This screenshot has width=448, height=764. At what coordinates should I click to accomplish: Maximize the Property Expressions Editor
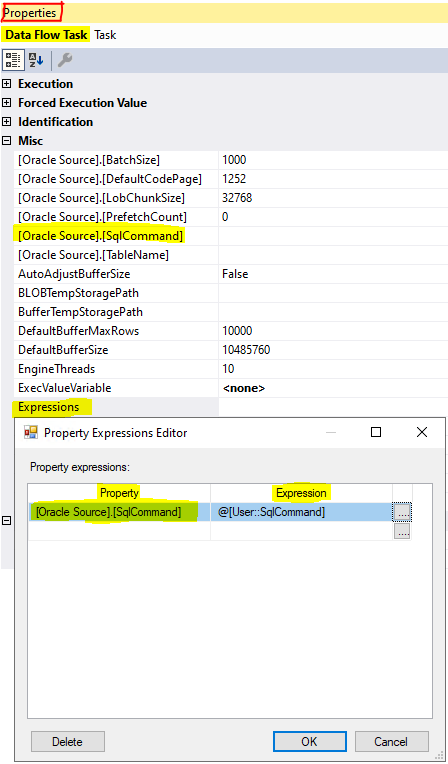pos(376,432)
